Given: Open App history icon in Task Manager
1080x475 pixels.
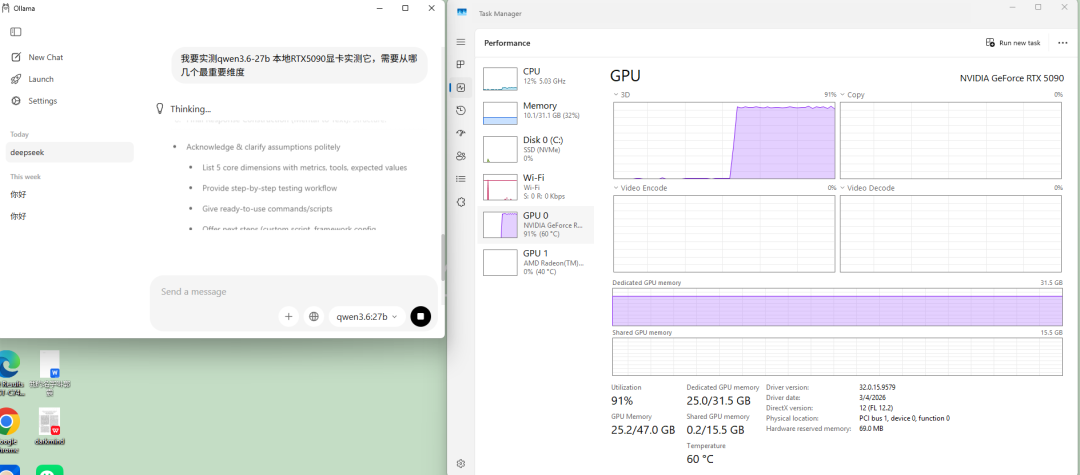Looking at the screenshot, I should pyautogui.click(x=461, y=110).
